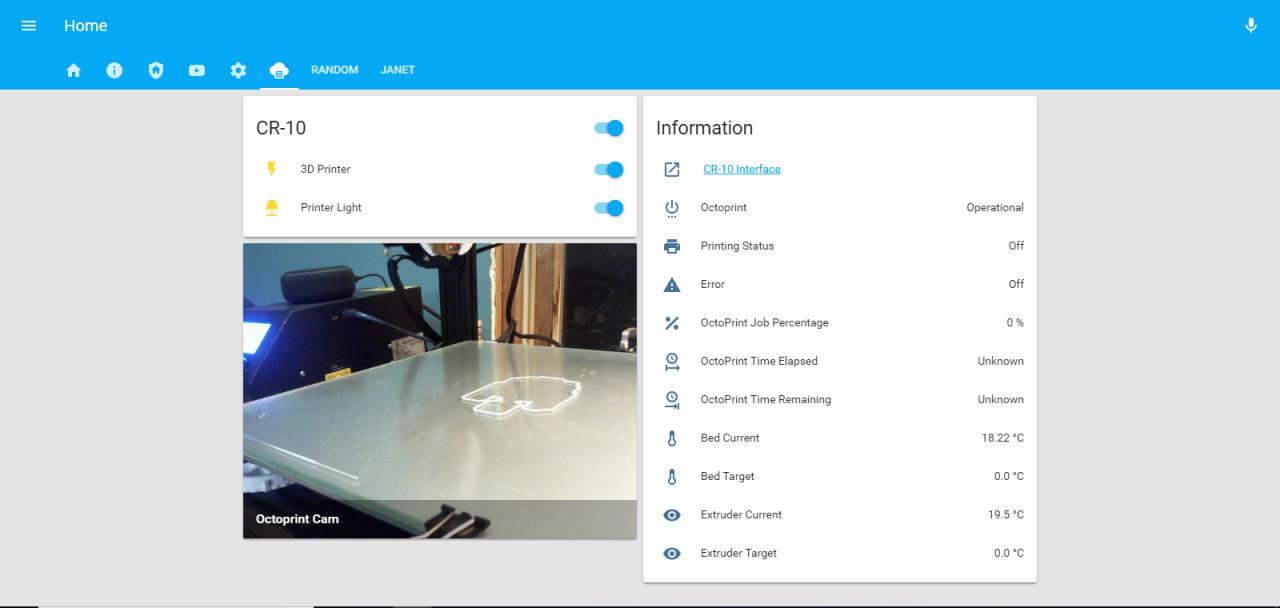Screen dimensions: 1280x608
Task: Click the Home title in header
Action: tap(86, 26)
